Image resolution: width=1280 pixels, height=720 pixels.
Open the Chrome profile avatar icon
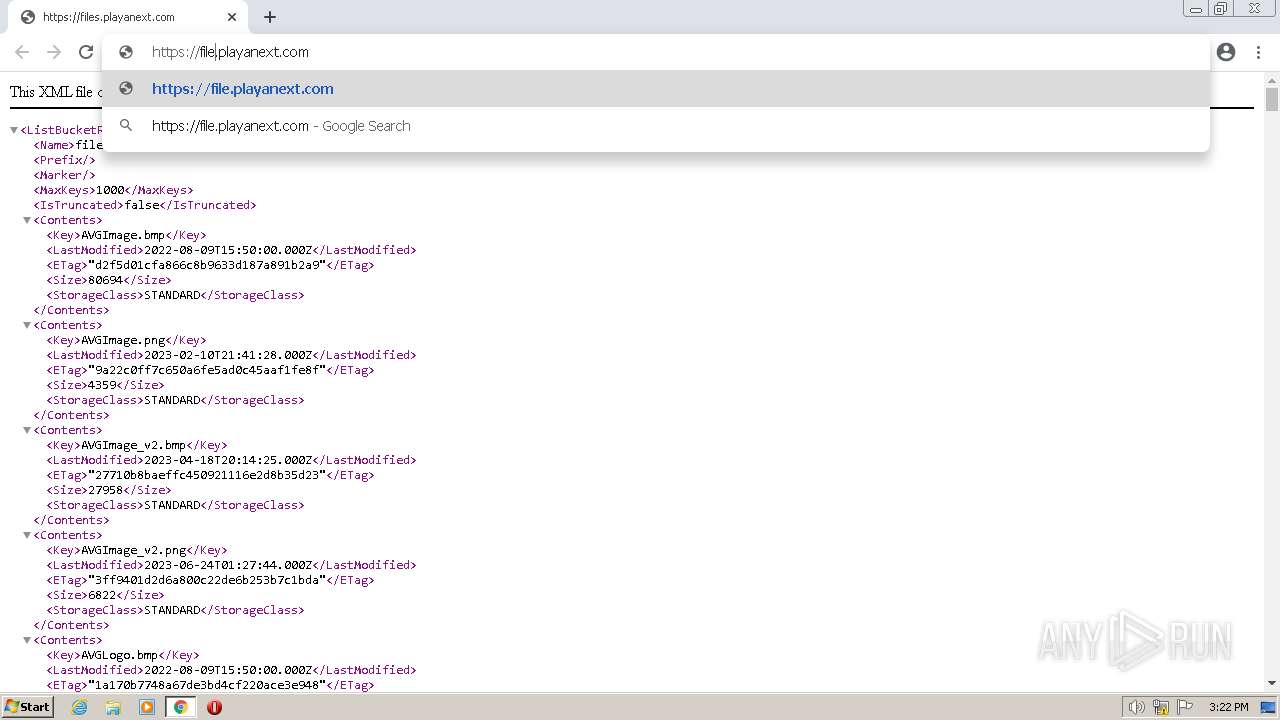pyautogui.click(x=1226, y=52)
